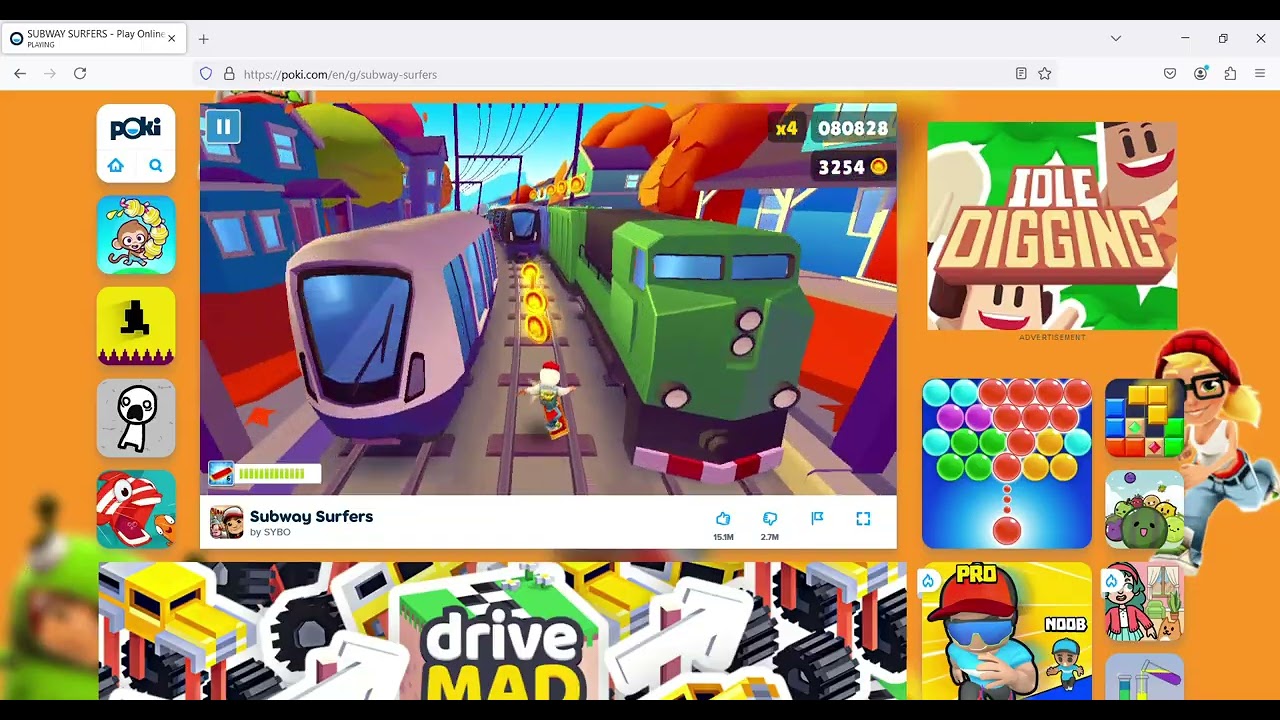
Task: Open the red-haired girl game thumbnail
Action: point(1144,602)
